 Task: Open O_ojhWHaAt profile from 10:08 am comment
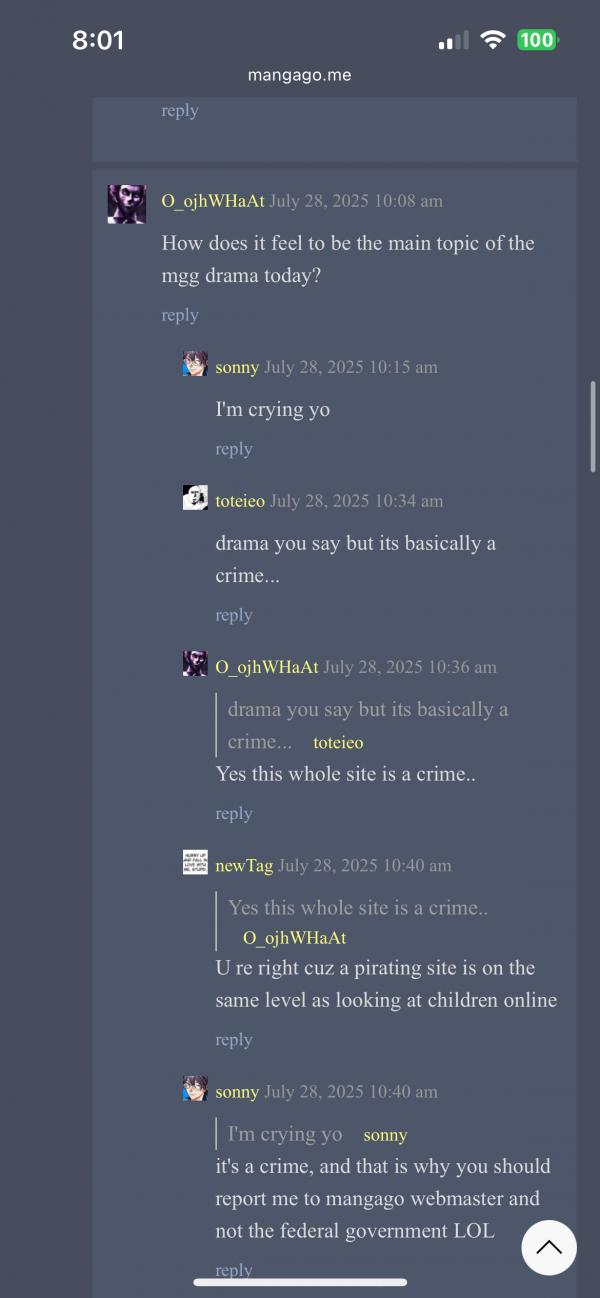[213, 201]
